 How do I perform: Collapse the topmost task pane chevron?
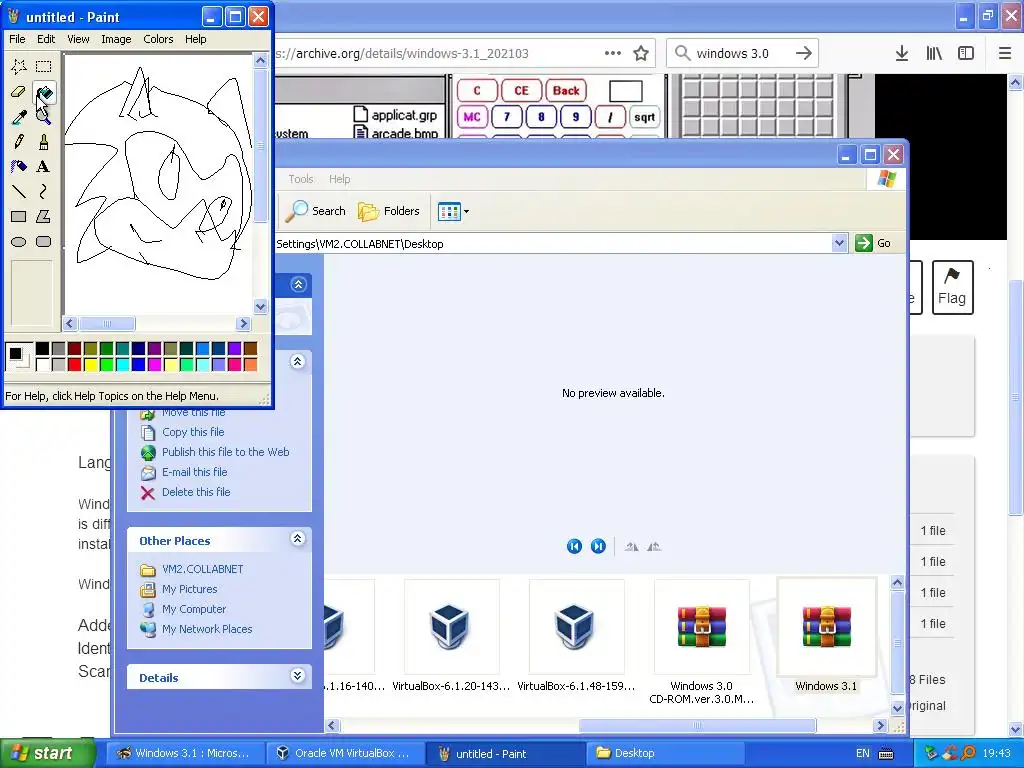[298, 285]
